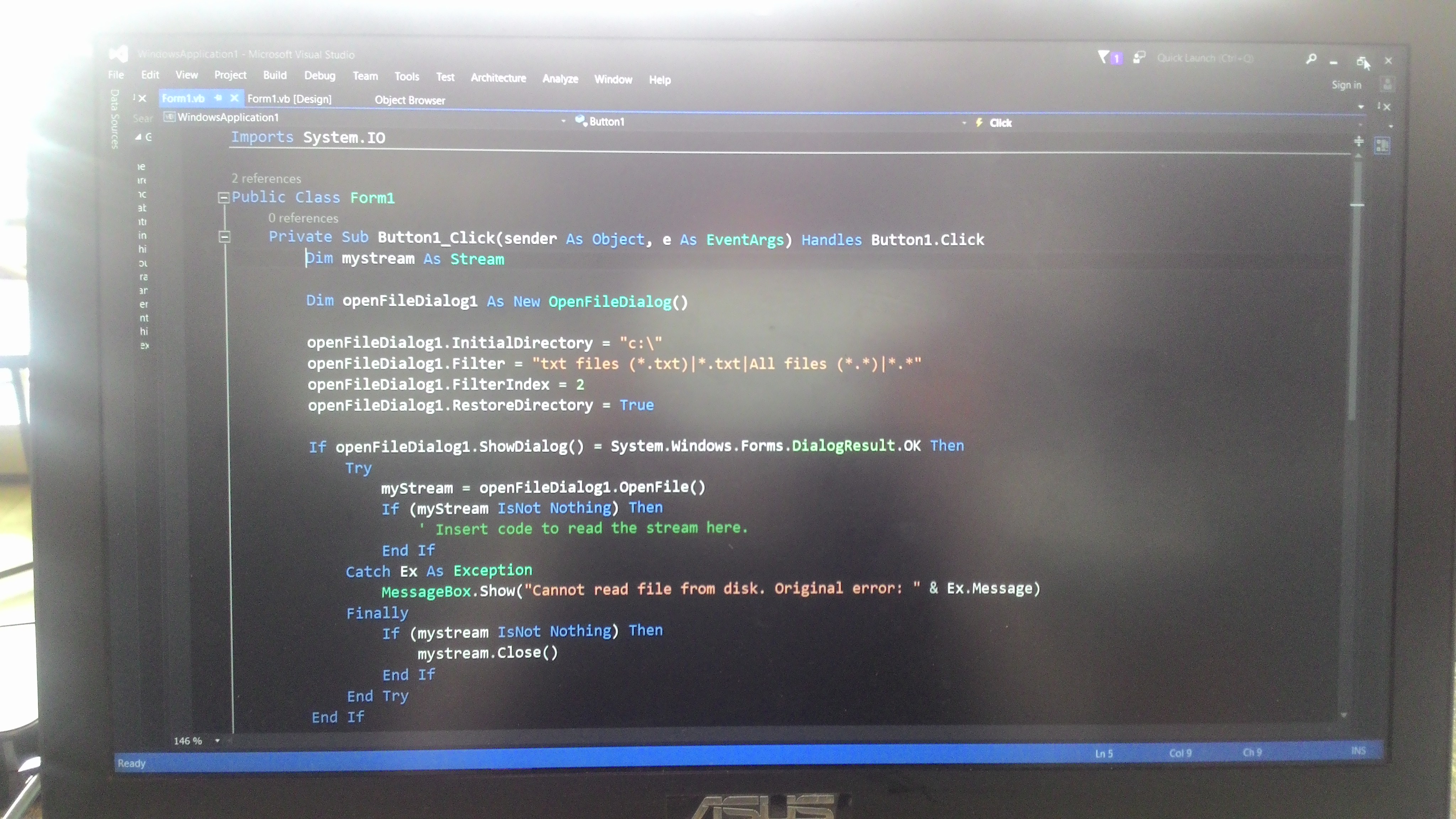The width and height of the screenshot is (1456, 819).
Task: Click the 'mystream.Close()' line
Action: coord(488,653)
